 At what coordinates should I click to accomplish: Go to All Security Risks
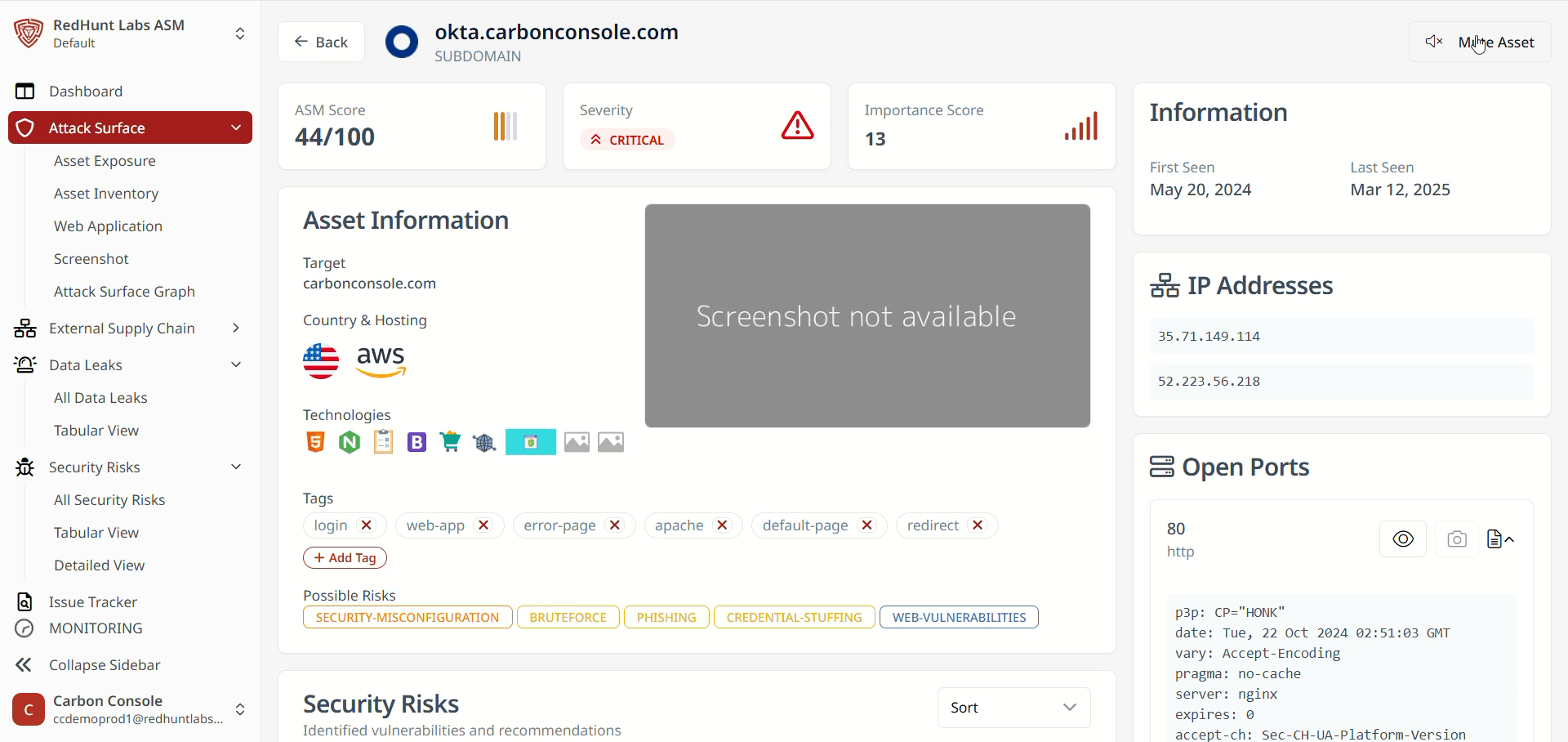(109, 500)
